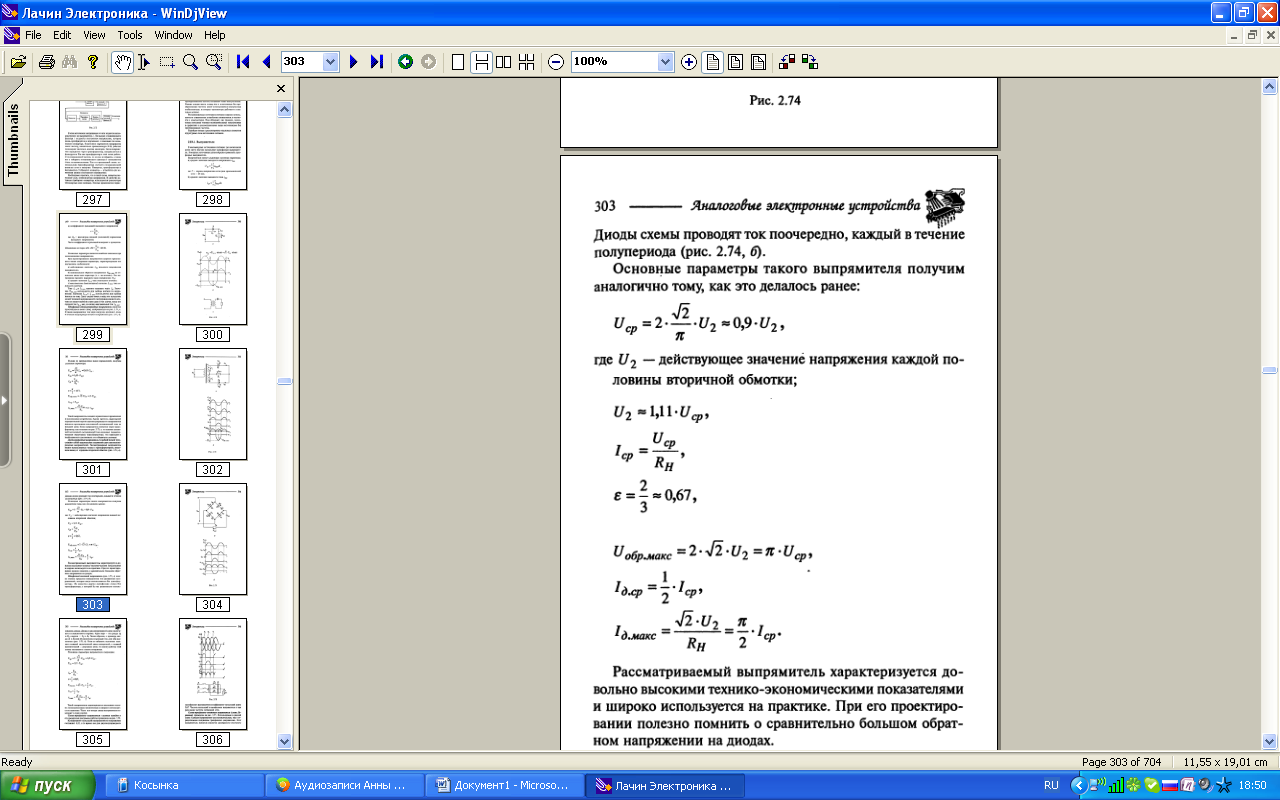Toggle the Magnifying glass tool

pyautogui.click(x=190, y=62)
